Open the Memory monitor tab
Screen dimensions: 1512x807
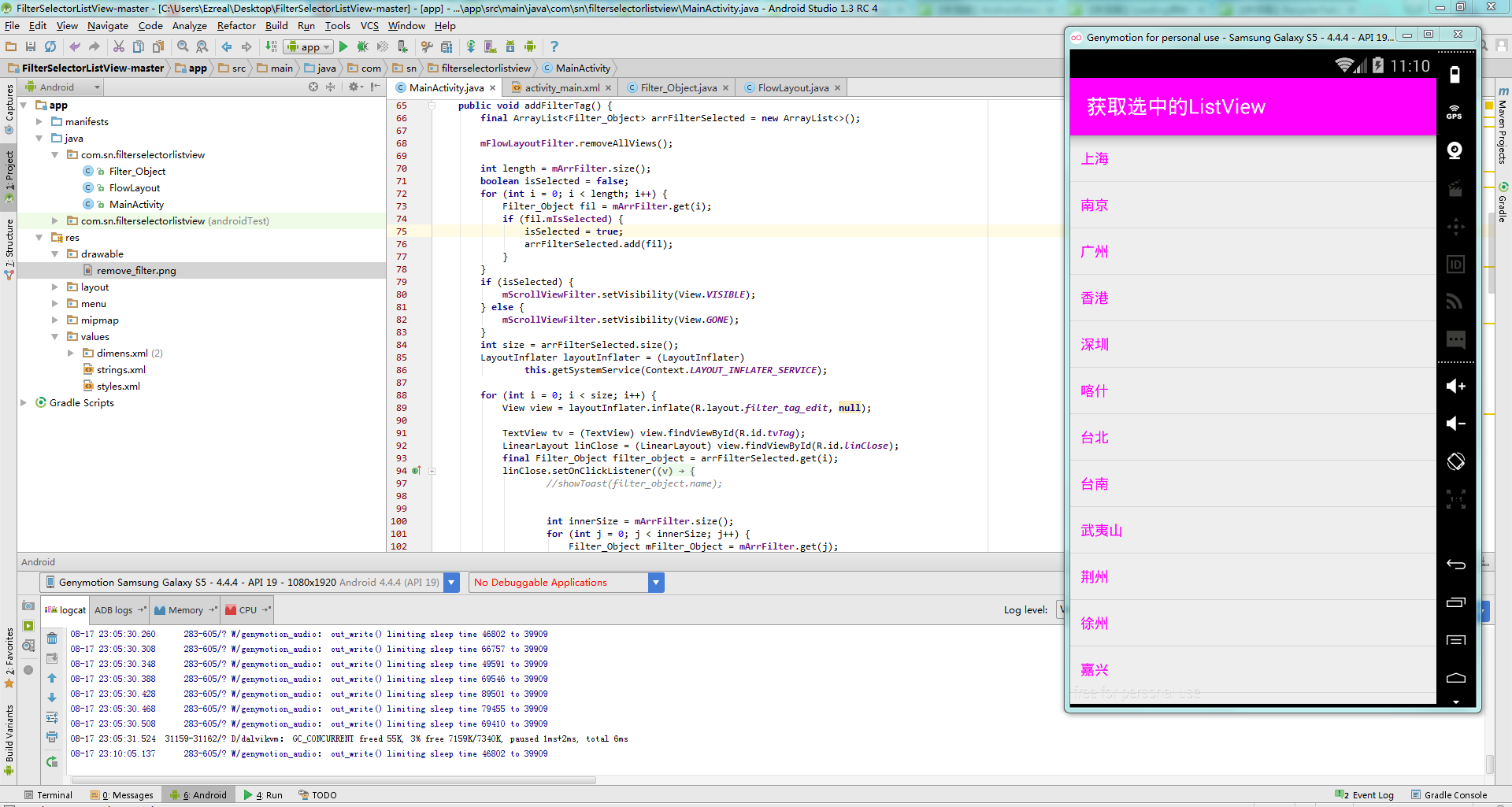(185, 610)
